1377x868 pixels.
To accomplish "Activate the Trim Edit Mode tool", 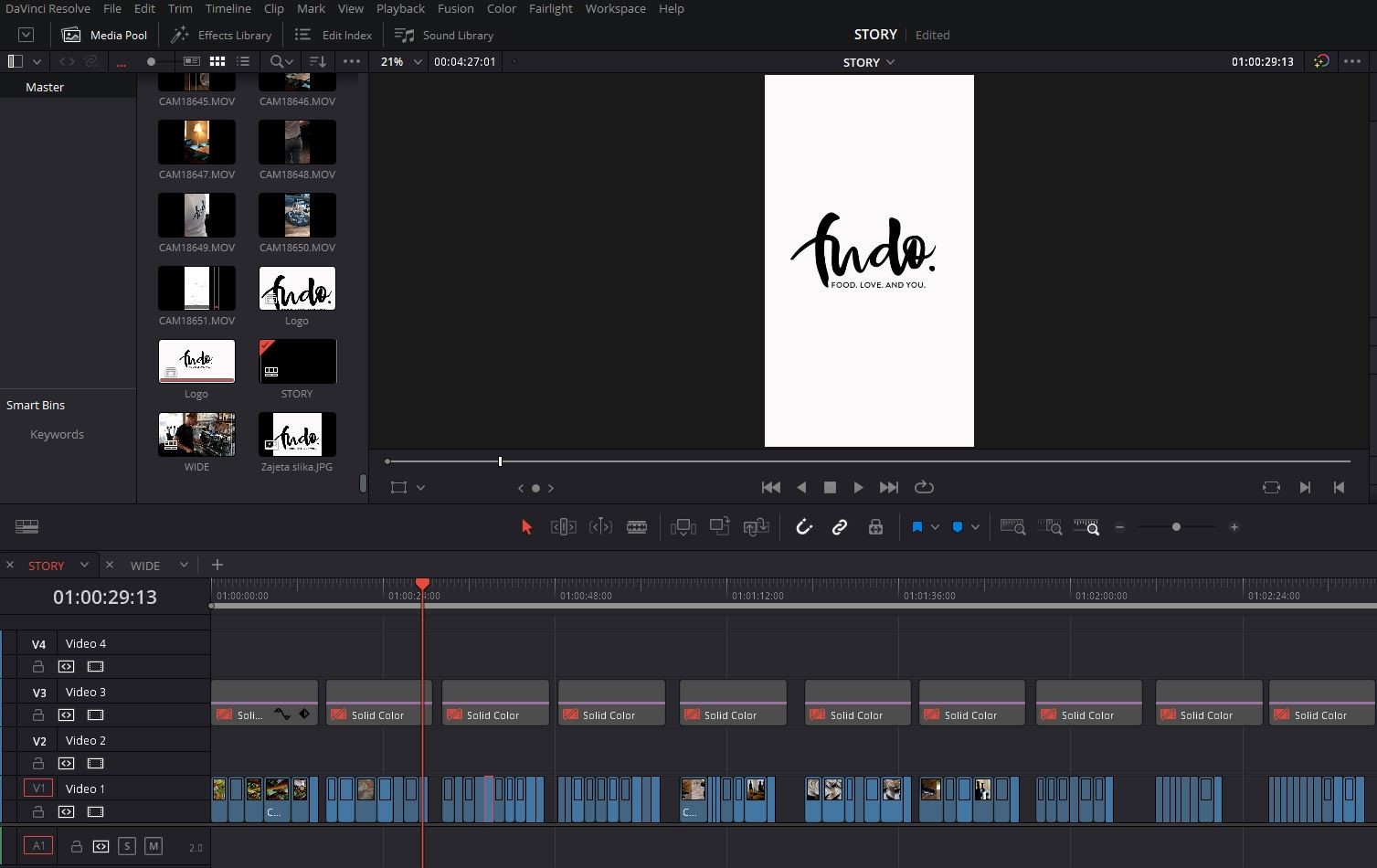I will [563, 527].
